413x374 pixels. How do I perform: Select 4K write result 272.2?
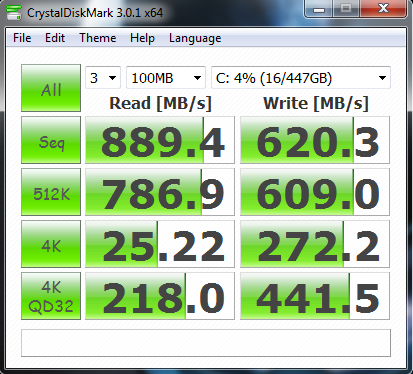315,244
